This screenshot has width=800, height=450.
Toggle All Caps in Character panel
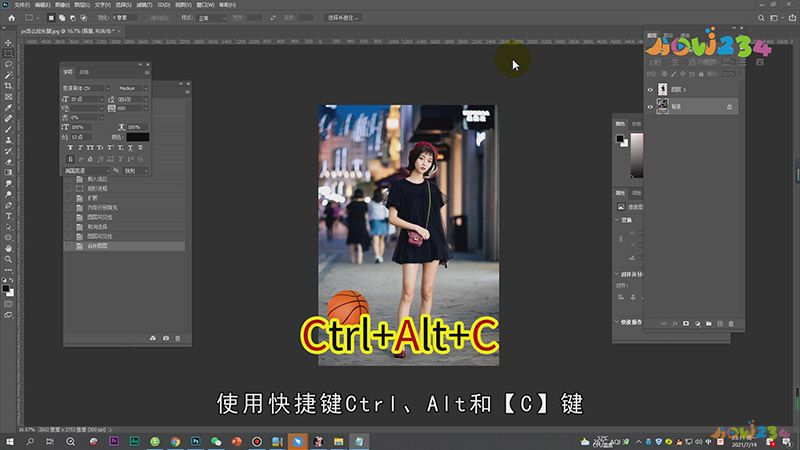[90, 148]
